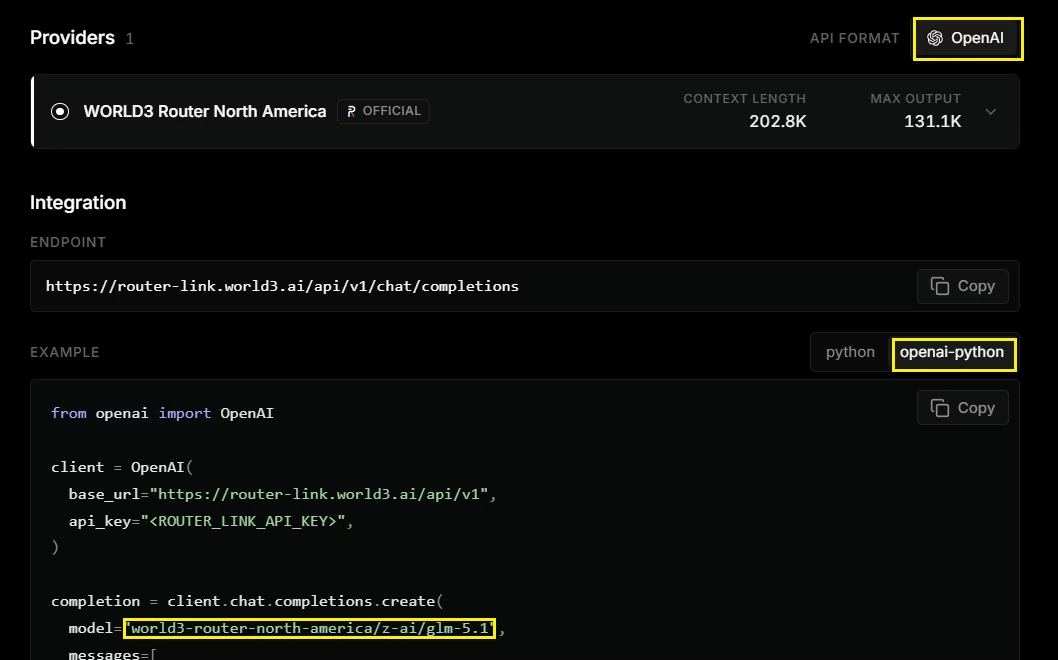1058x660 pixels.
Task: Expand the WORLD3 Router provider row chevron
Action: [x=991, y=111]
